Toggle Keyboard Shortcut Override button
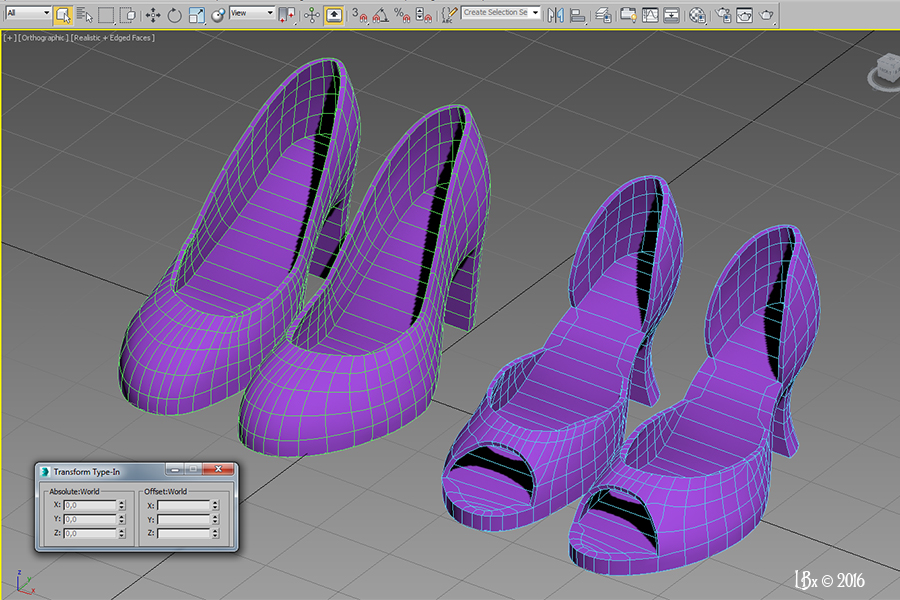The width and height of the screenshot is (900, 600). click(334, 15)
